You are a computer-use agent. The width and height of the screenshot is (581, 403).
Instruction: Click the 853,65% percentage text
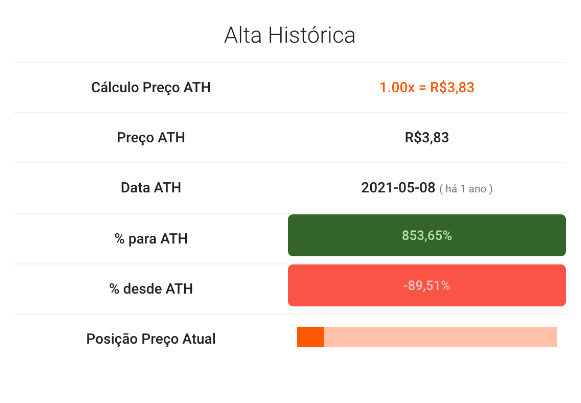[x=427, y=235]
